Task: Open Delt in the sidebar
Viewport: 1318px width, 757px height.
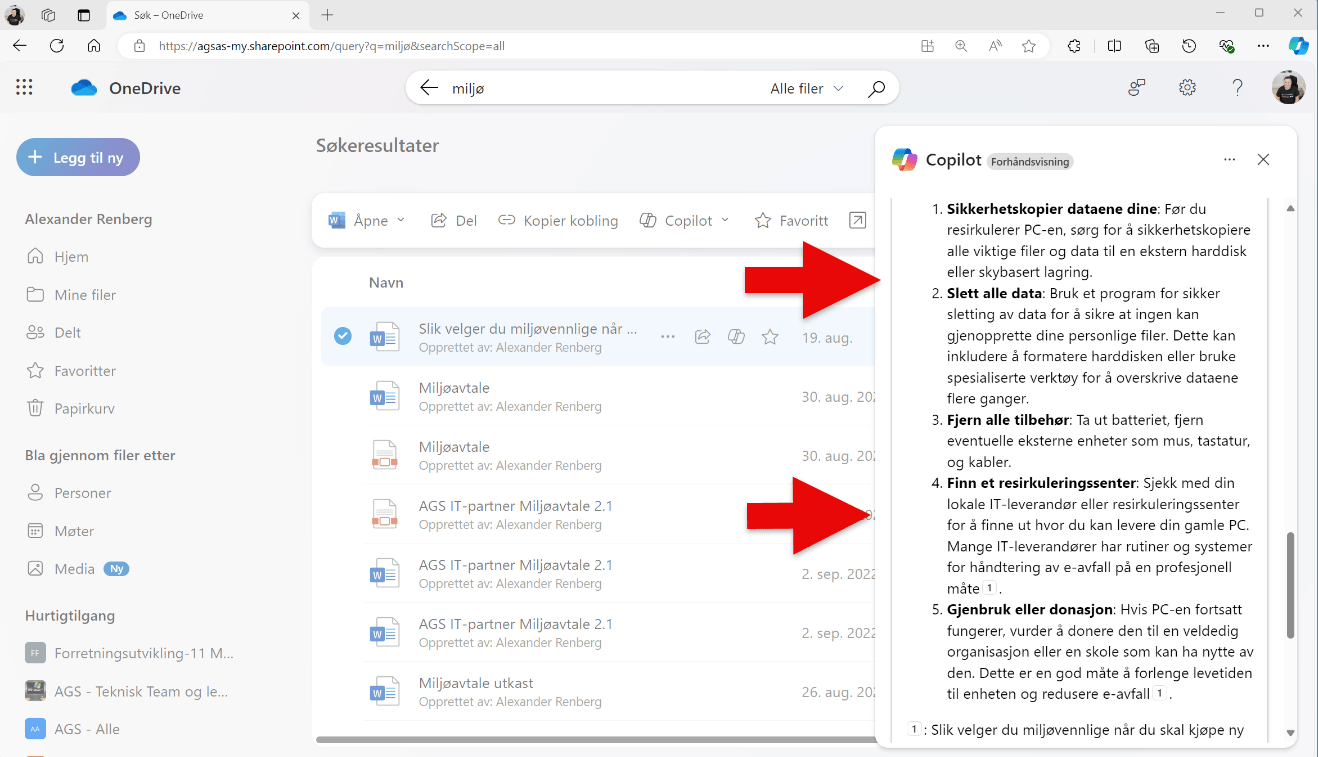Action: (x=54, y=332)
